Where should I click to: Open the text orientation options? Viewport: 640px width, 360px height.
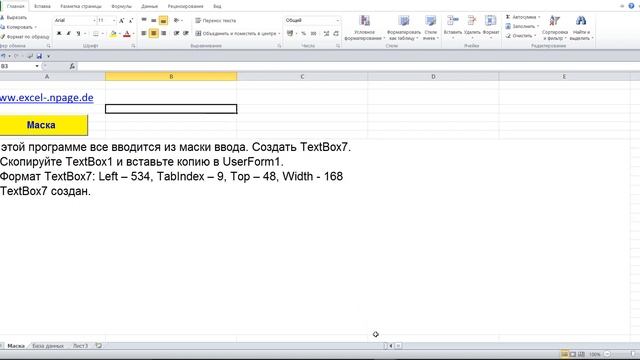point(178,20)
